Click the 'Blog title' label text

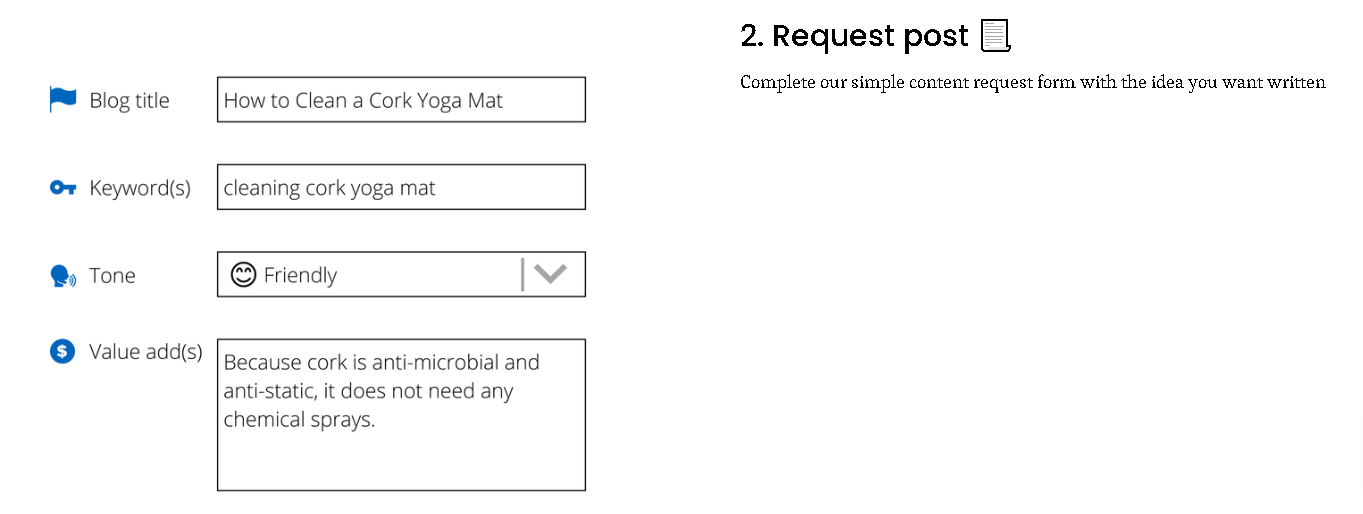129,100
